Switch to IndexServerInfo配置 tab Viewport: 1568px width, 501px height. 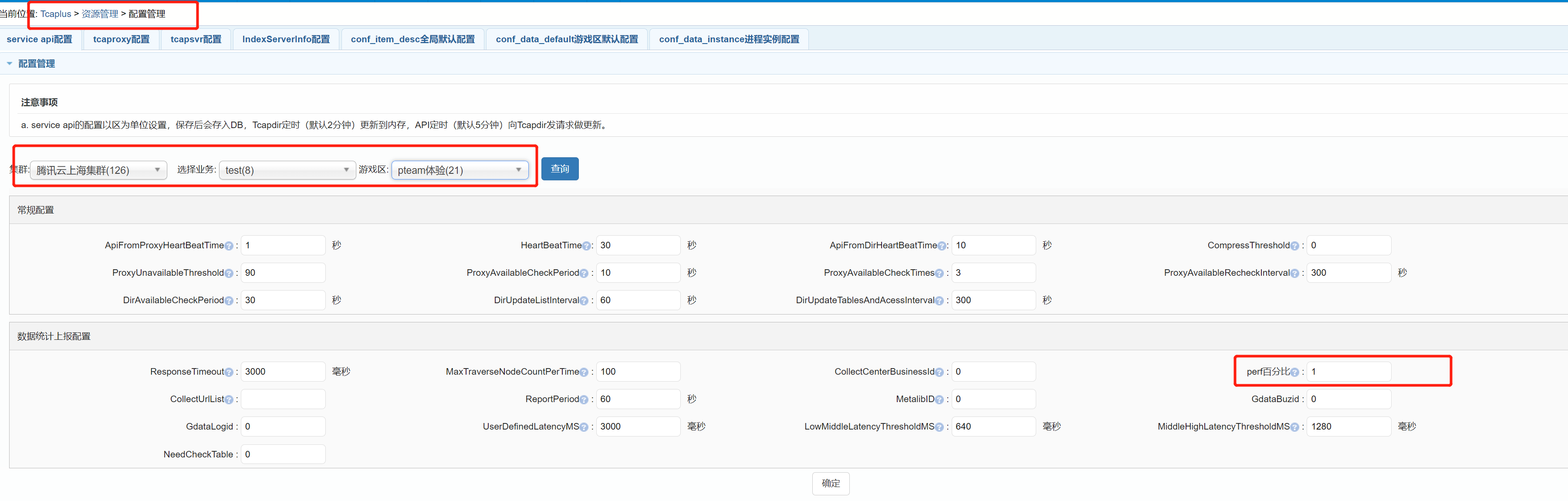pos(285,39)
